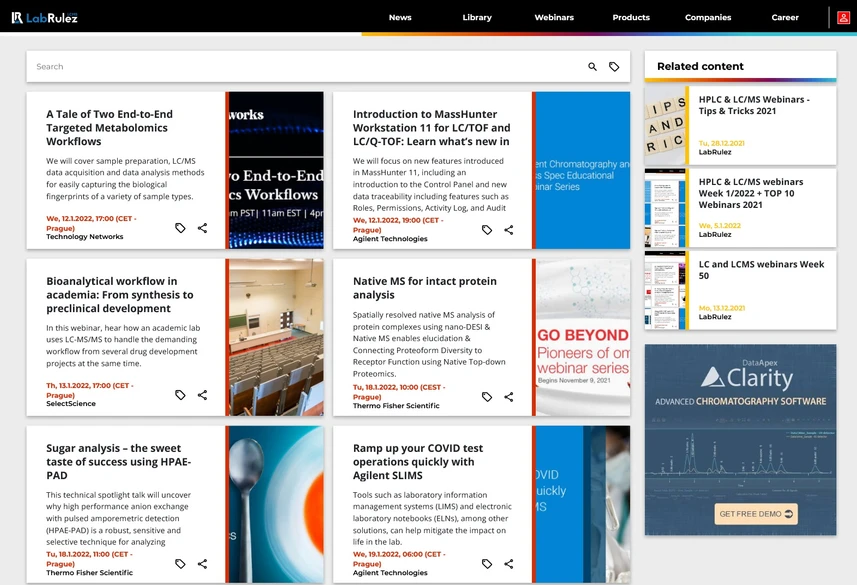Click tag icon on Native MS card
The image size is (857, 585).
coord(487,397)
